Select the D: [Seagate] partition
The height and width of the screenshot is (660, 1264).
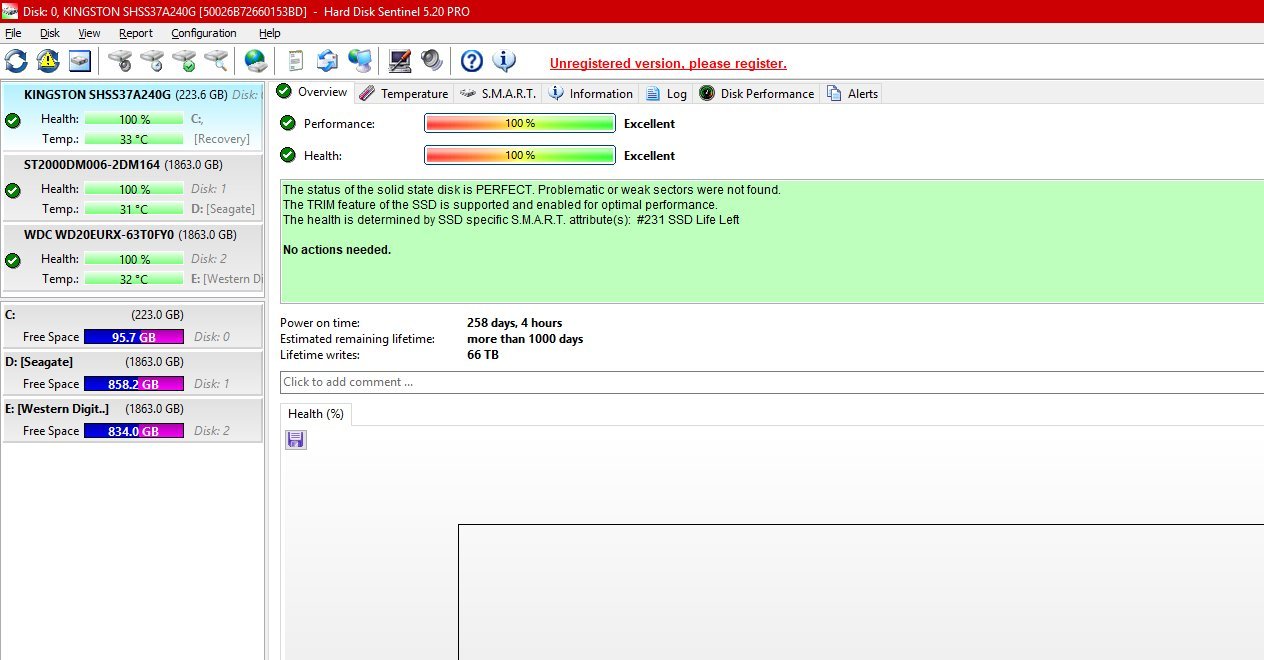(x=132, y=373)
